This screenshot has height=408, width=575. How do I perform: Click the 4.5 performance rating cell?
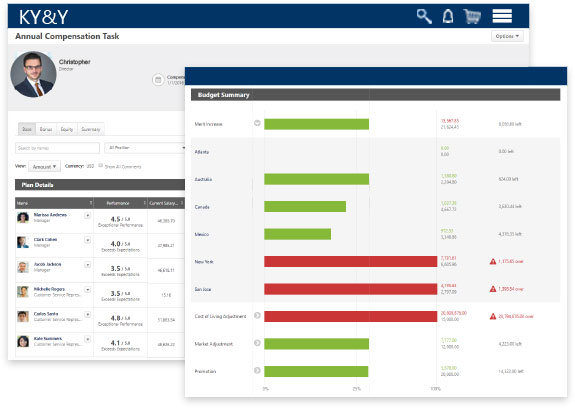(x=120, y=221)
